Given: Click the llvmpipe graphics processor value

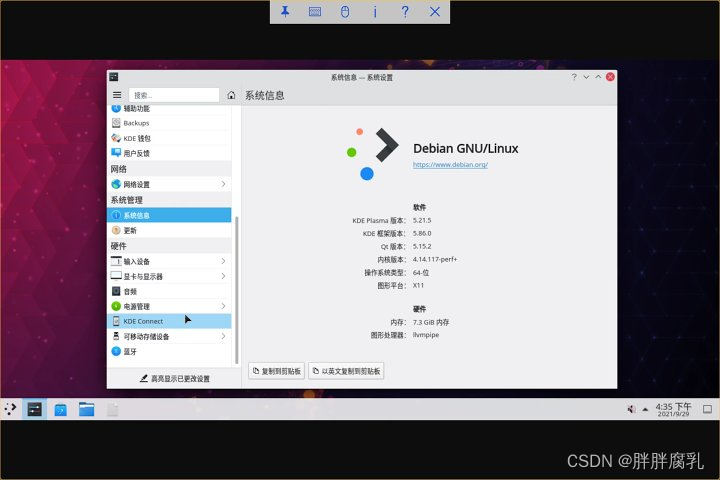Looking at the screenshot, I should point(426,335).
